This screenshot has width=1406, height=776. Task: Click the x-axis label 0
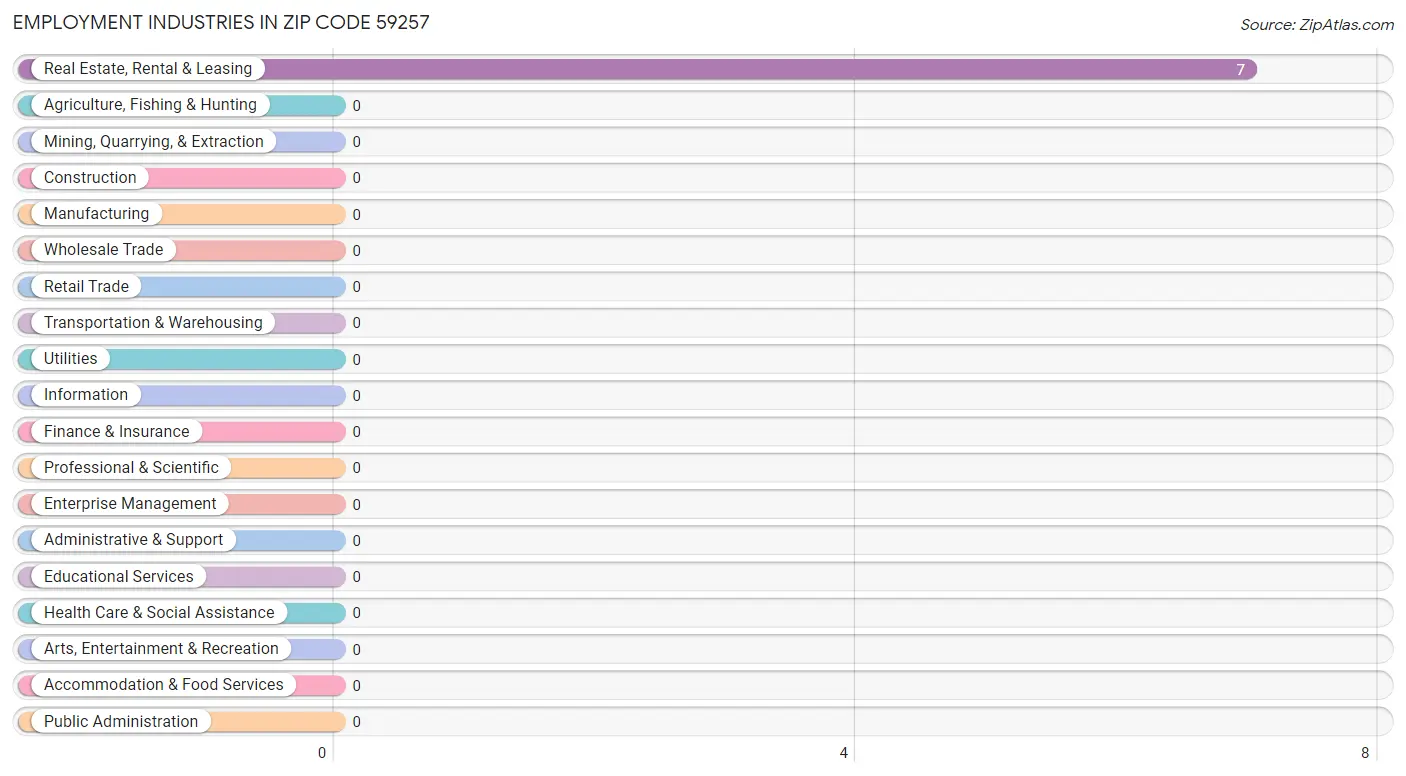coord(322,753)
